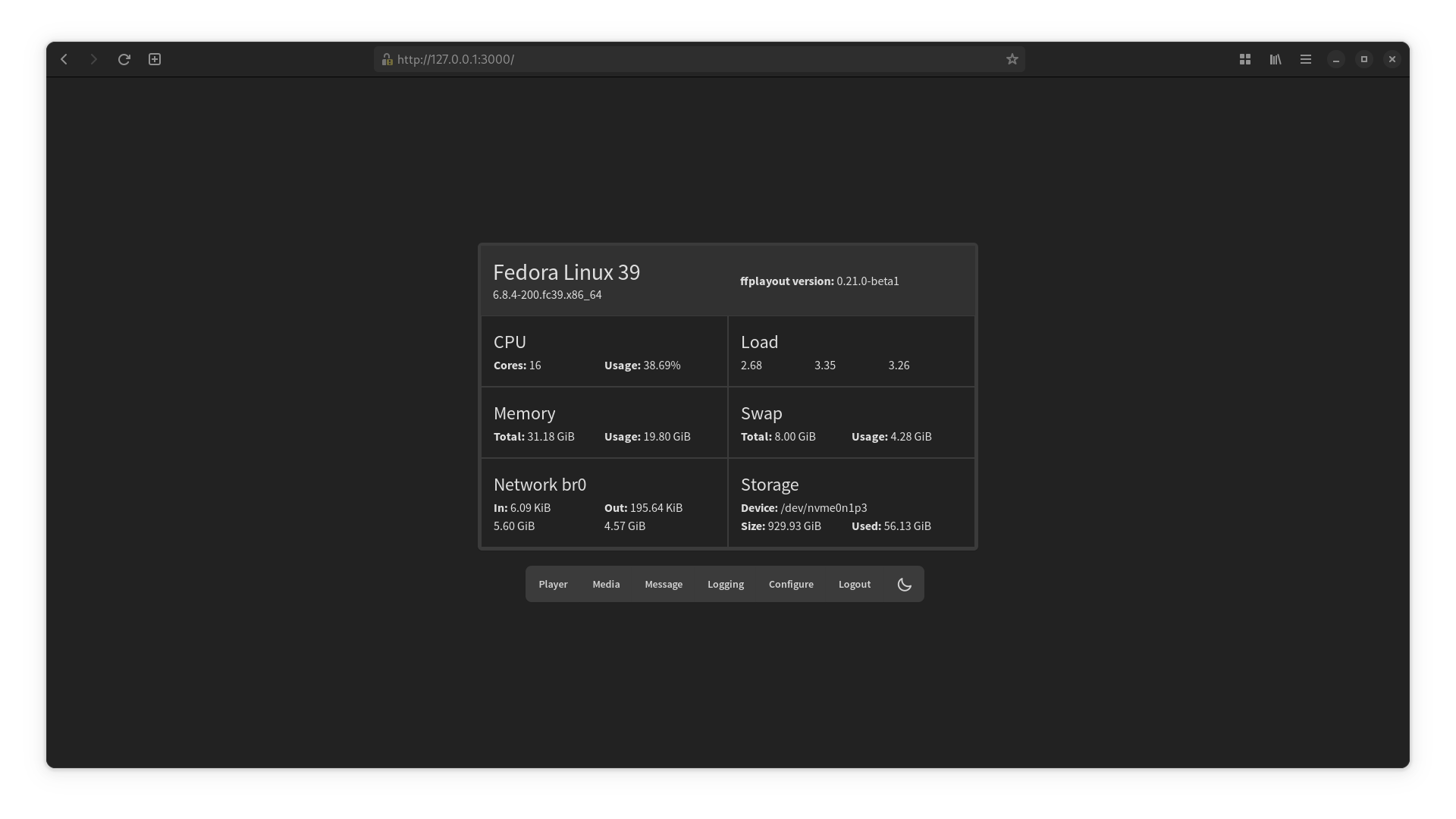Click the site security lock icon

(x=387, y=59)
